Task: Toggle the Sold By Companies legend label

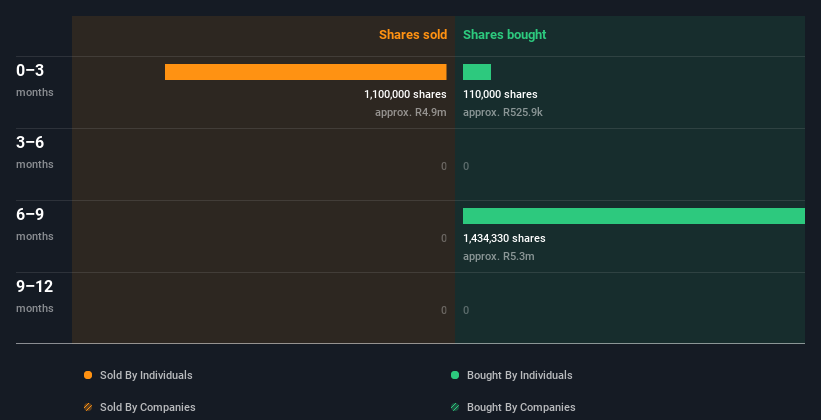Action: [148, 407]
